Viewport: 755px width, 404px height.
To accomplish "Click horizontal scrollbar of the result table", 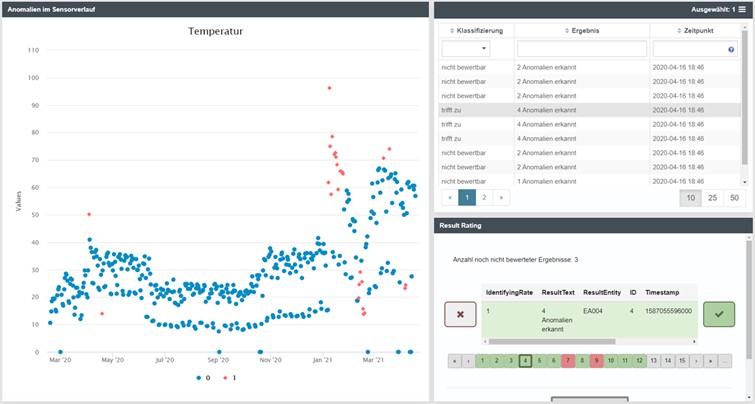I will 552,341.
